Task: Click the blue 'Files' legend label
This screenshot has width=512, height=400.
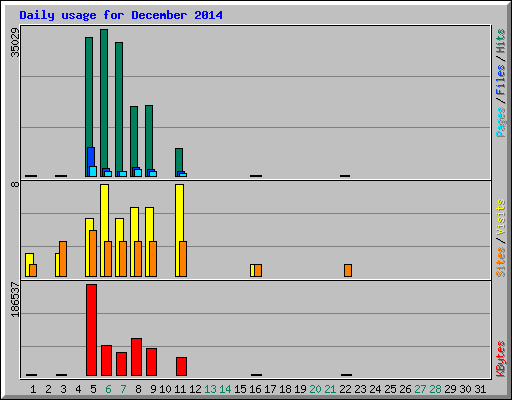Action: pyautogui.click(x=501, y=80)
